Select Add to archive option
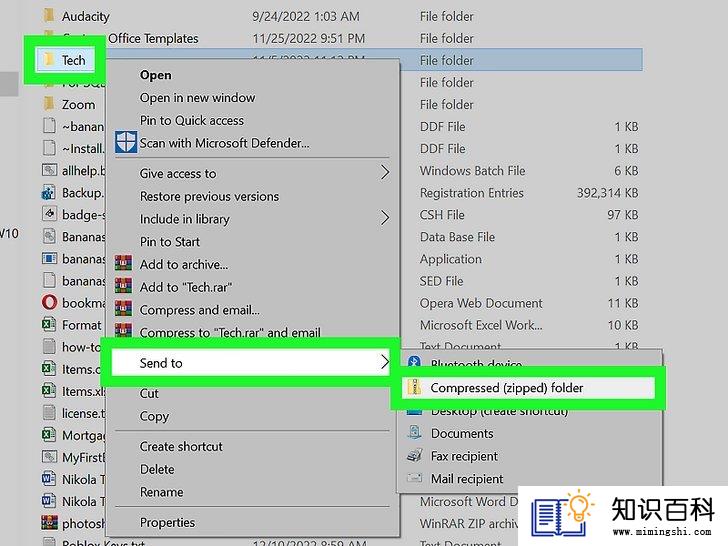Viewport: 728px width, 546px height. (x=184, y=264)
